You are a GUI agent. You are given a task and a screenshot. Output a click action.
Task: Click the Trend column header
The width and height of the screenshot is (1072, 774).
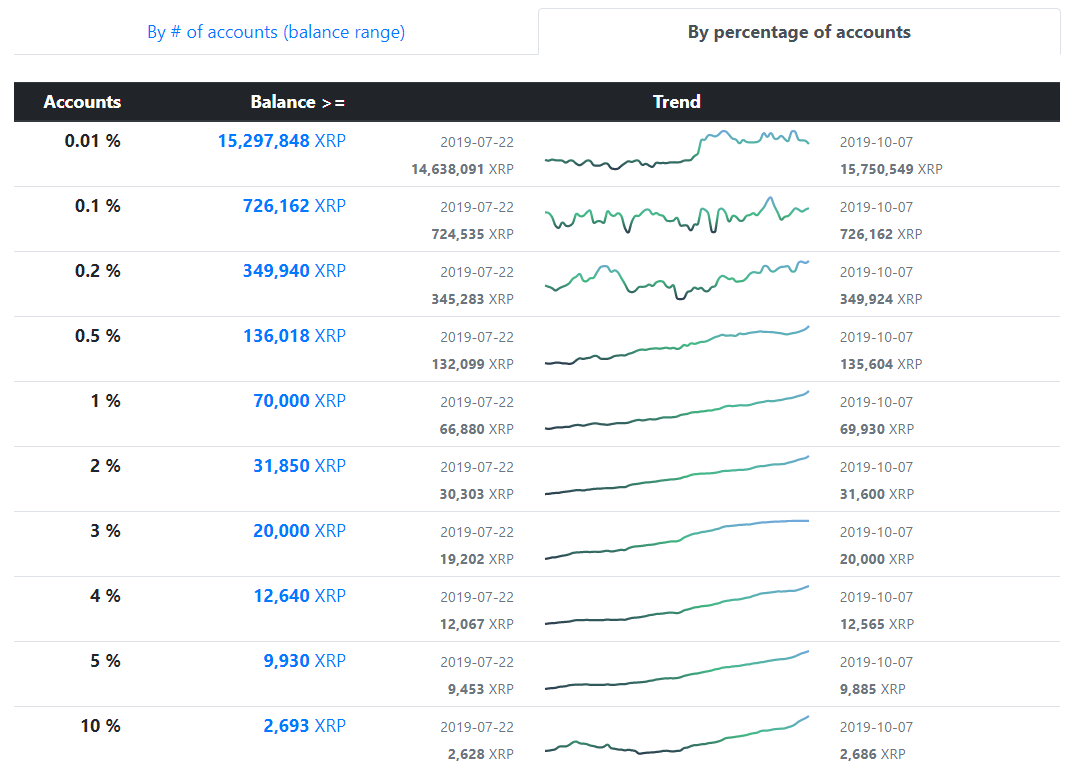click(x=677, y=102)
